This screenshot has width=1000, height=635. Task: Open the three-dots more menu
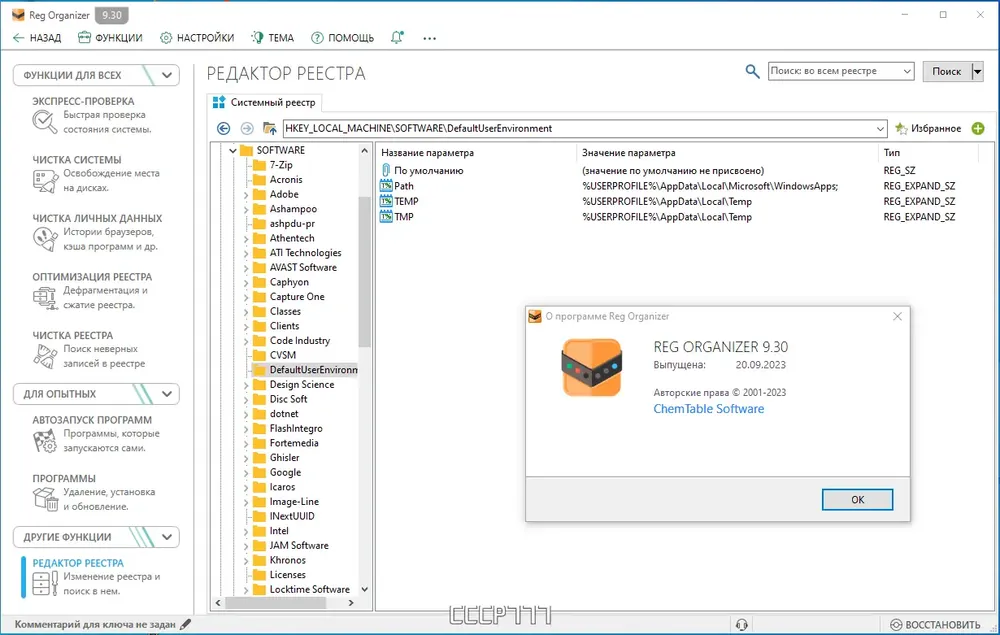[x=429, y=38]
